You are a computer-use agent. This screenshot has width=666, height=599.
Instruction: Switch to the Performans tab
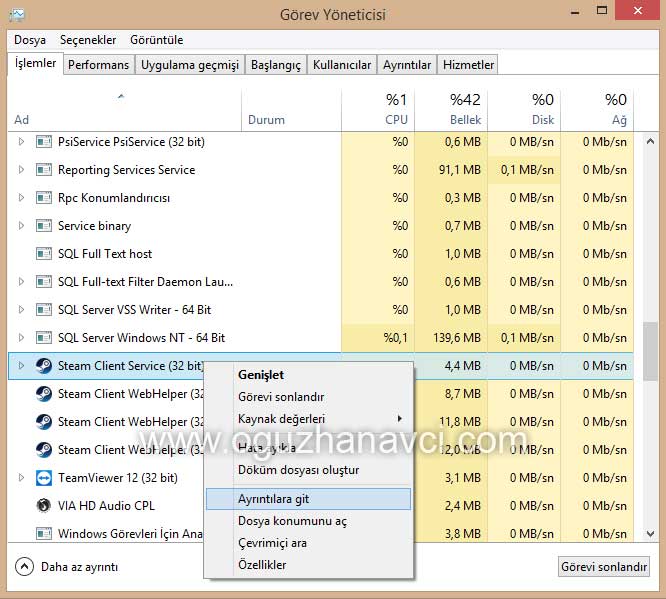coord(99,65)
